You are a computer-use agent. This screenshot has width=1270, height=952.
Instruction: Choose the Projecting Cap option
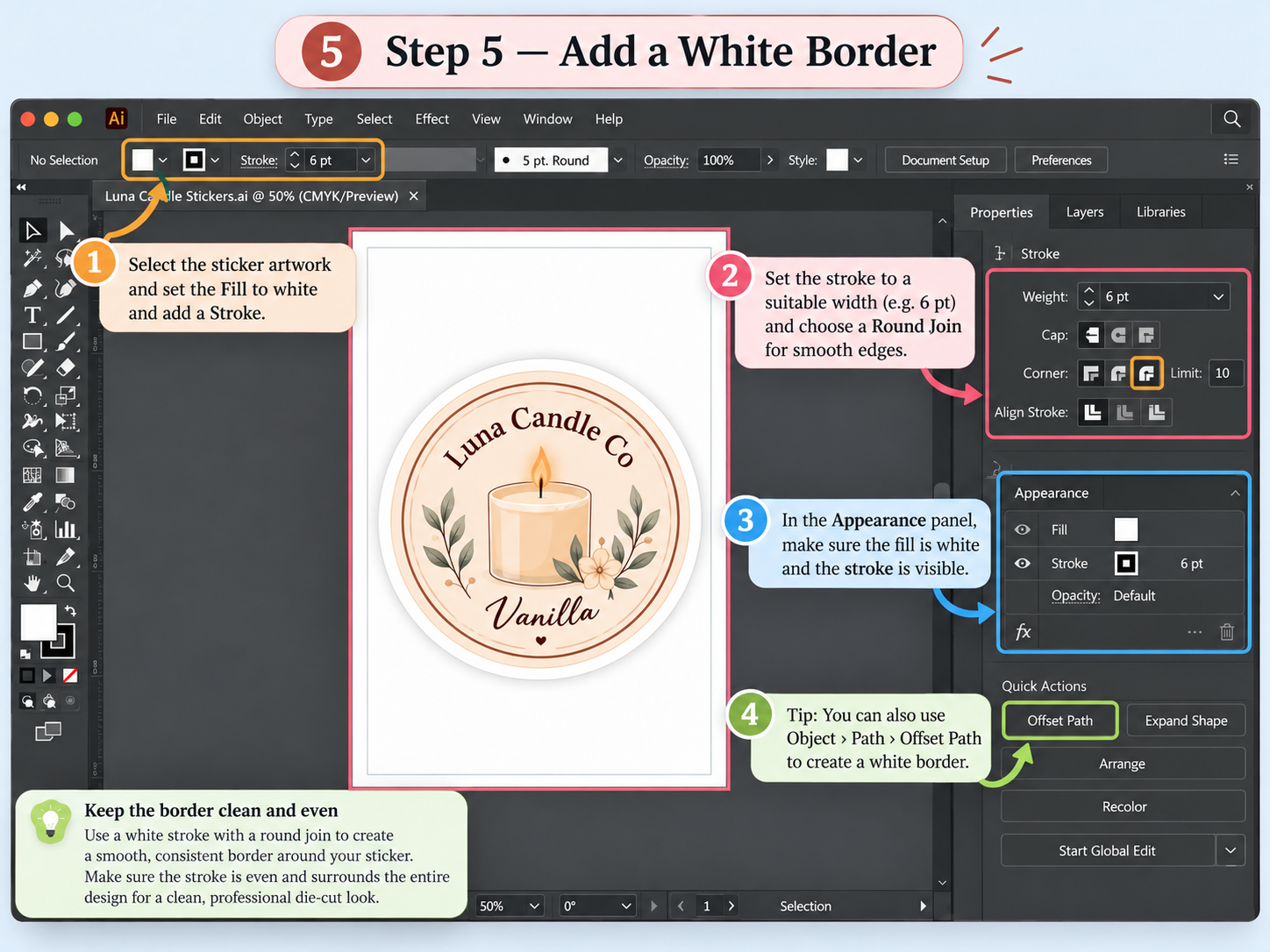coord(1145,335)
